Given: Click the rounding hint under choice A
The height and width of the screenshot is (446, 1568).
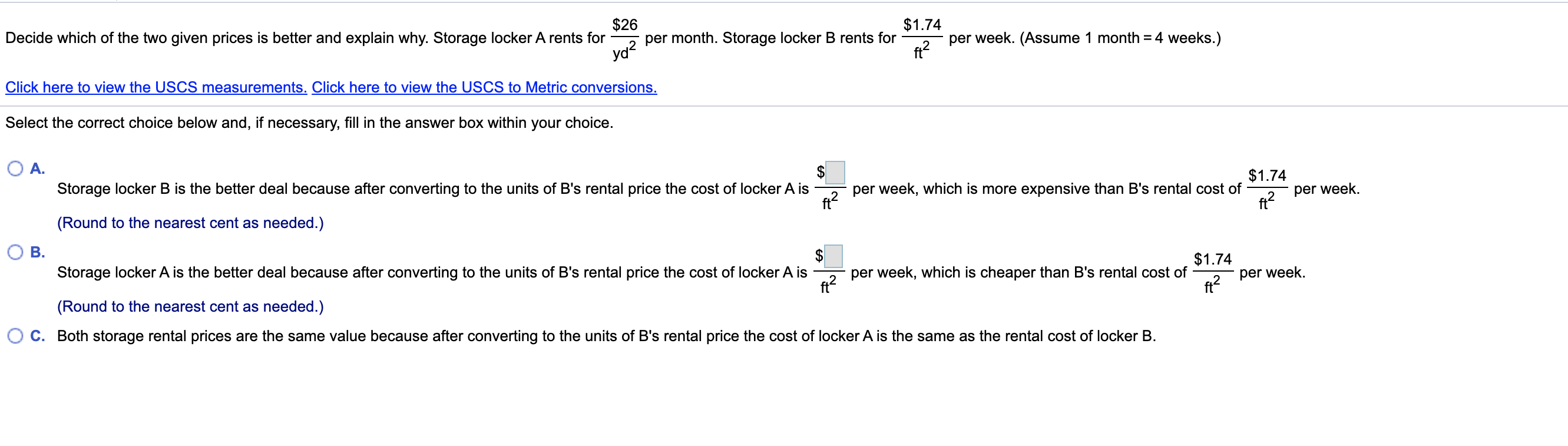Looking at the screenshot, I should point(190,223).
